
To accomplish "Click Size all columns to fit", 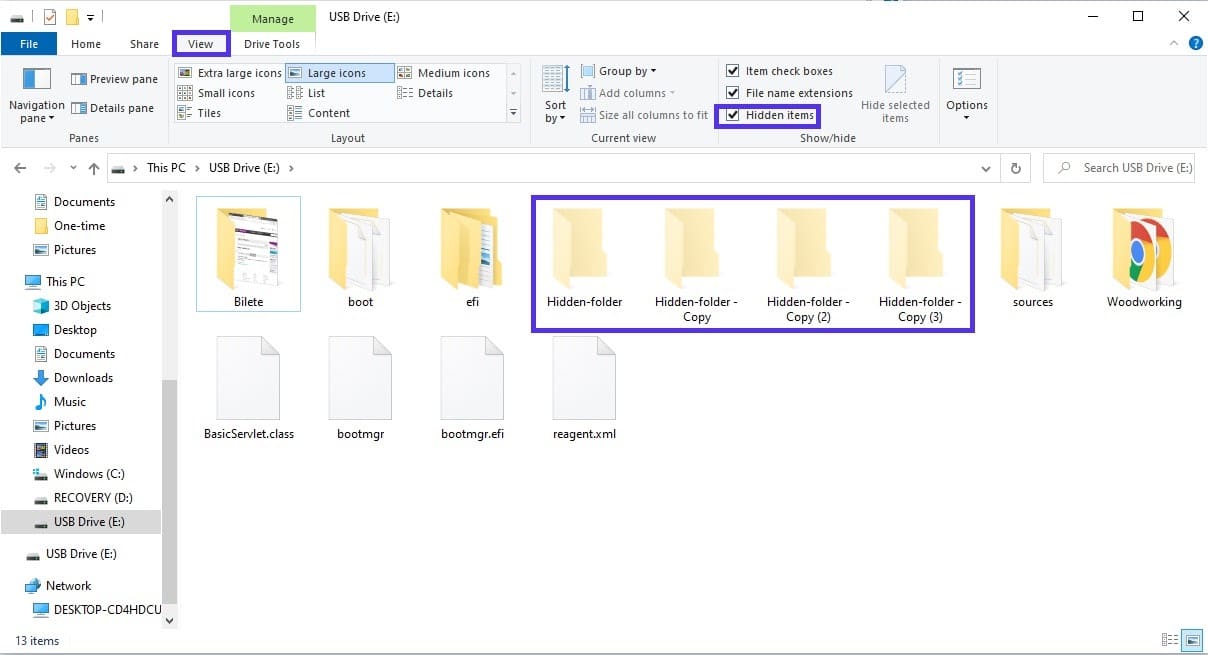I will pyautogui.click(x=644, y=115).
